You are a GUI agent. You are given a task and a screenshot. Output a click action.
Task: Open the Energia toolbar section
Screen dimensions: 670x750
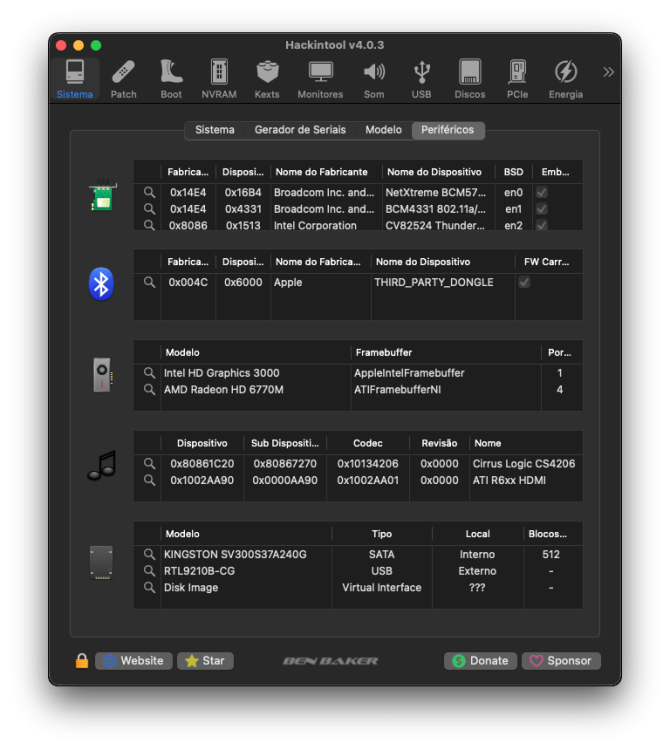(x=566, y=79)
